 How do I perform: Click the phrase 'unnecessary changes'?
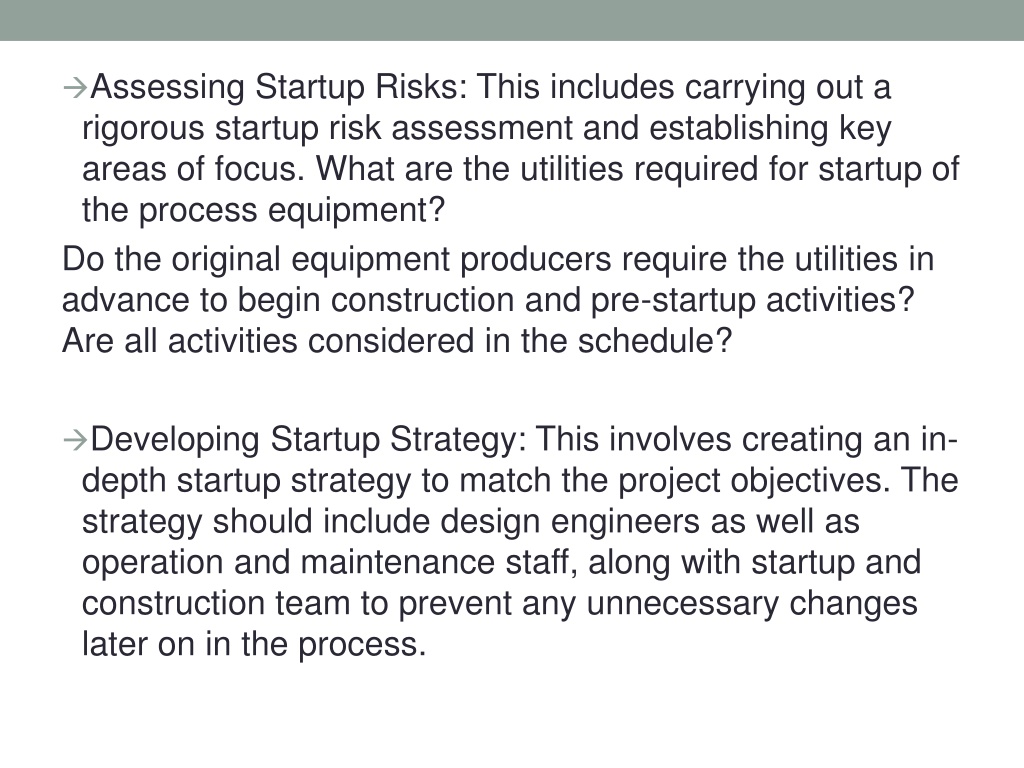point(752,605)
